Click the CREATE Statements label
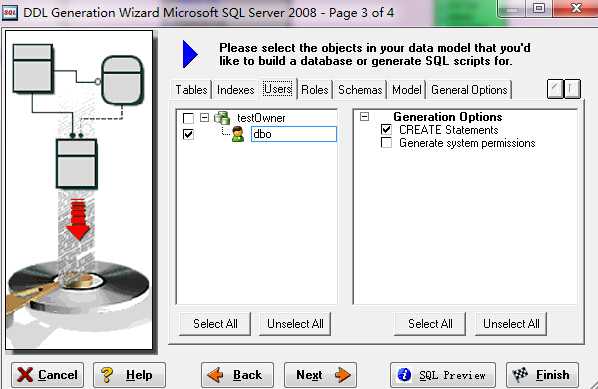Screen dimensions: 598x389 (x=448, y=130)
